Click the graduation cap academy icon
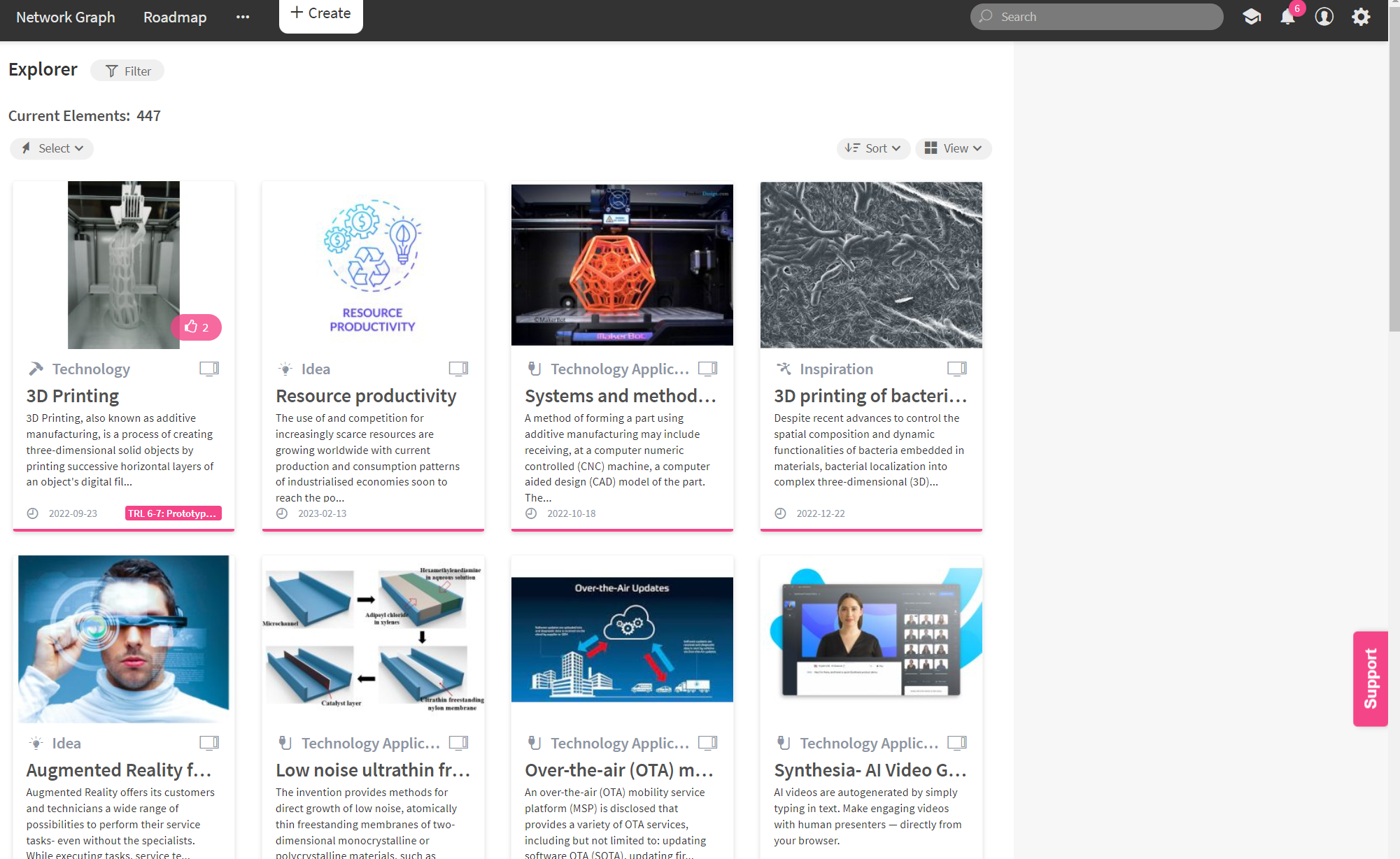Screen dimensions: 1400x859 1252,17
